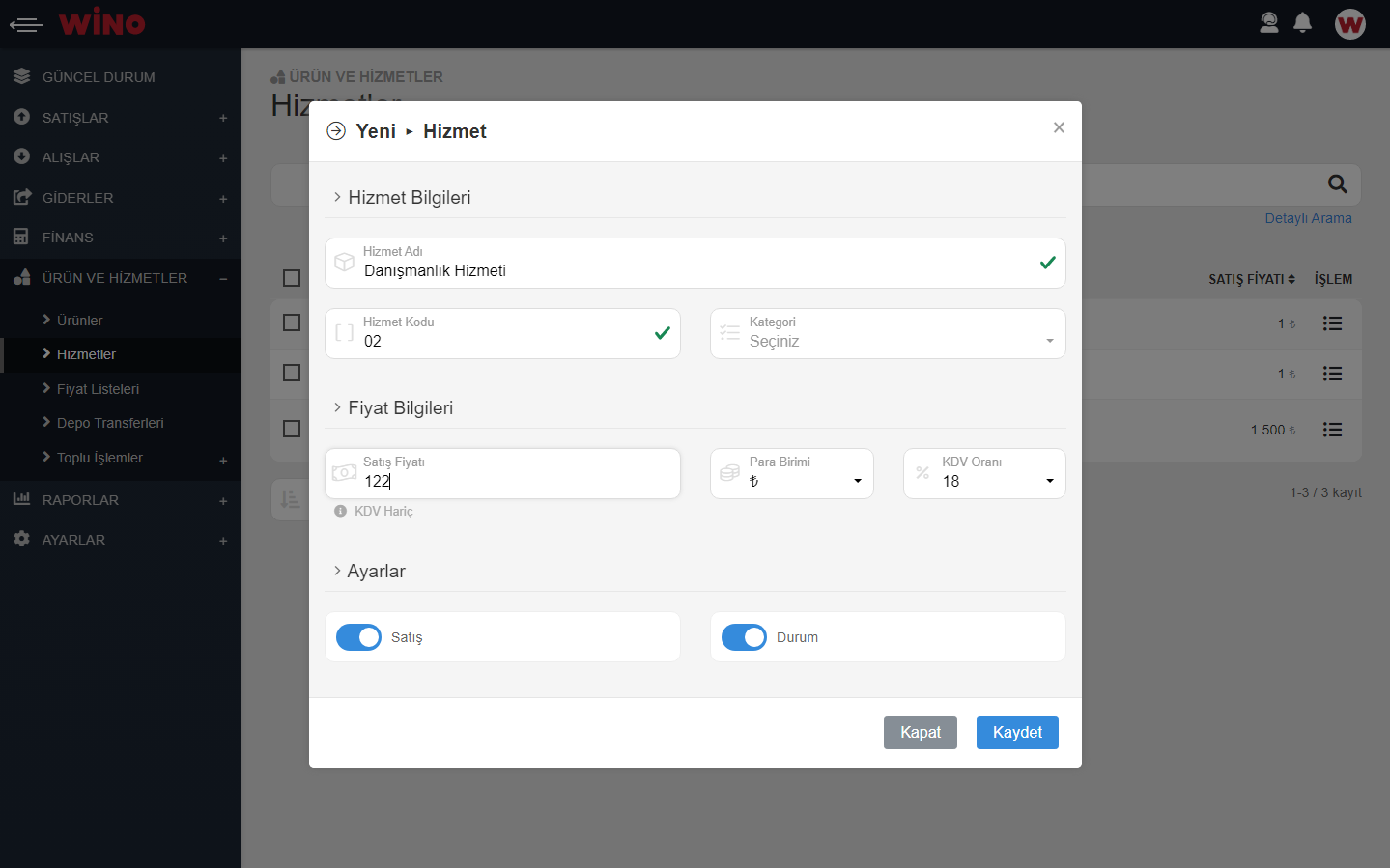
Task: Click the red W user avatar
Action: (x=1349, y=24)
